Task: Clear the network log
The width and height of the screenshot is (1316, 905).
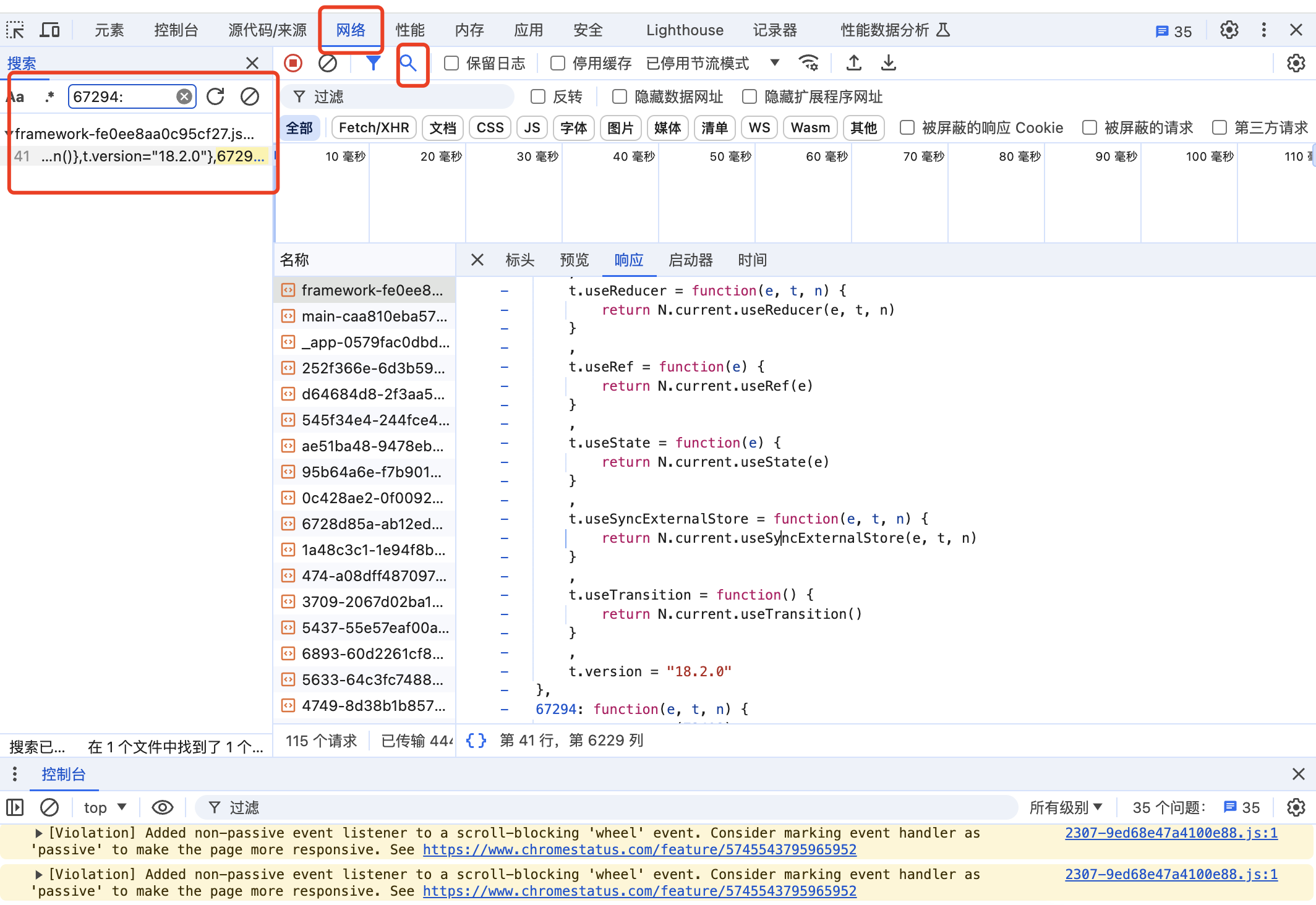Action: (x=328, y=63)
